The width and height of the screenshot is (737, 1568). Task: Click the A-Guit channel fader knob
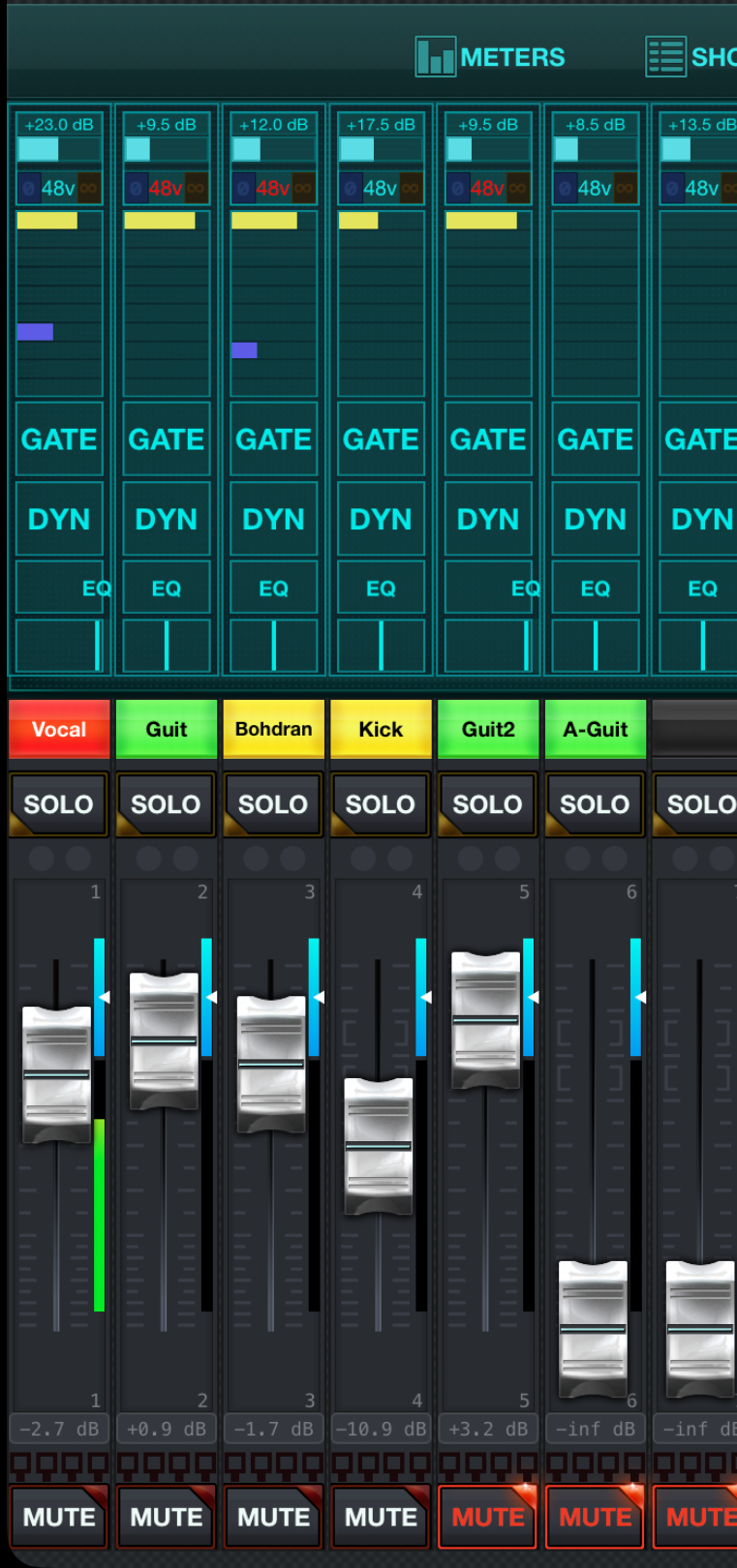pos(594,1328)
